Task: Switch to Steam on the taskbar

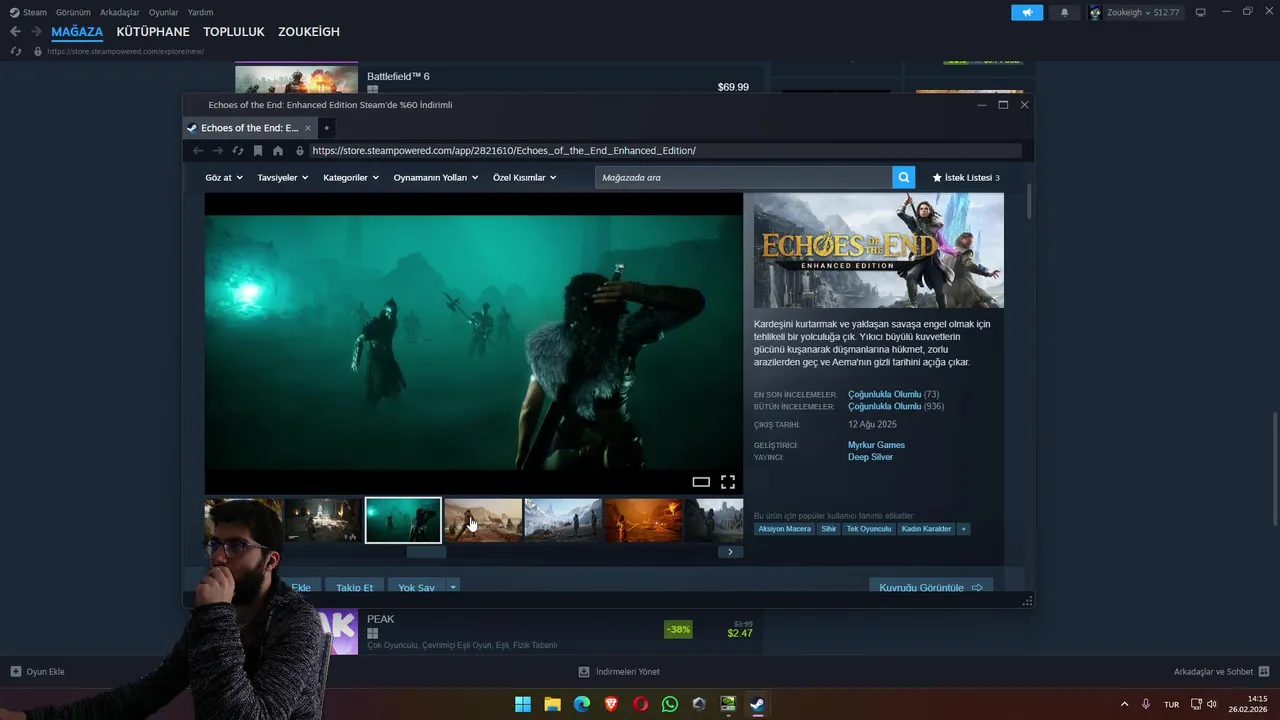Action: [x=757, y=704]
